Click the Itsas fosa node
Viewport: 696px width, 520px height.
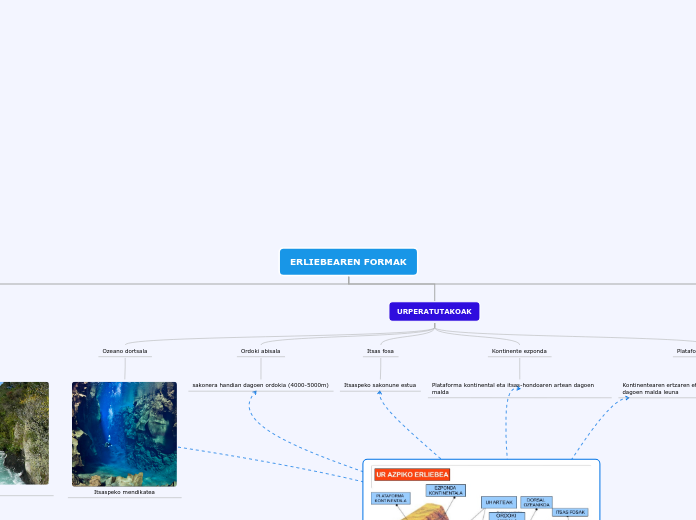click(380, 351)
